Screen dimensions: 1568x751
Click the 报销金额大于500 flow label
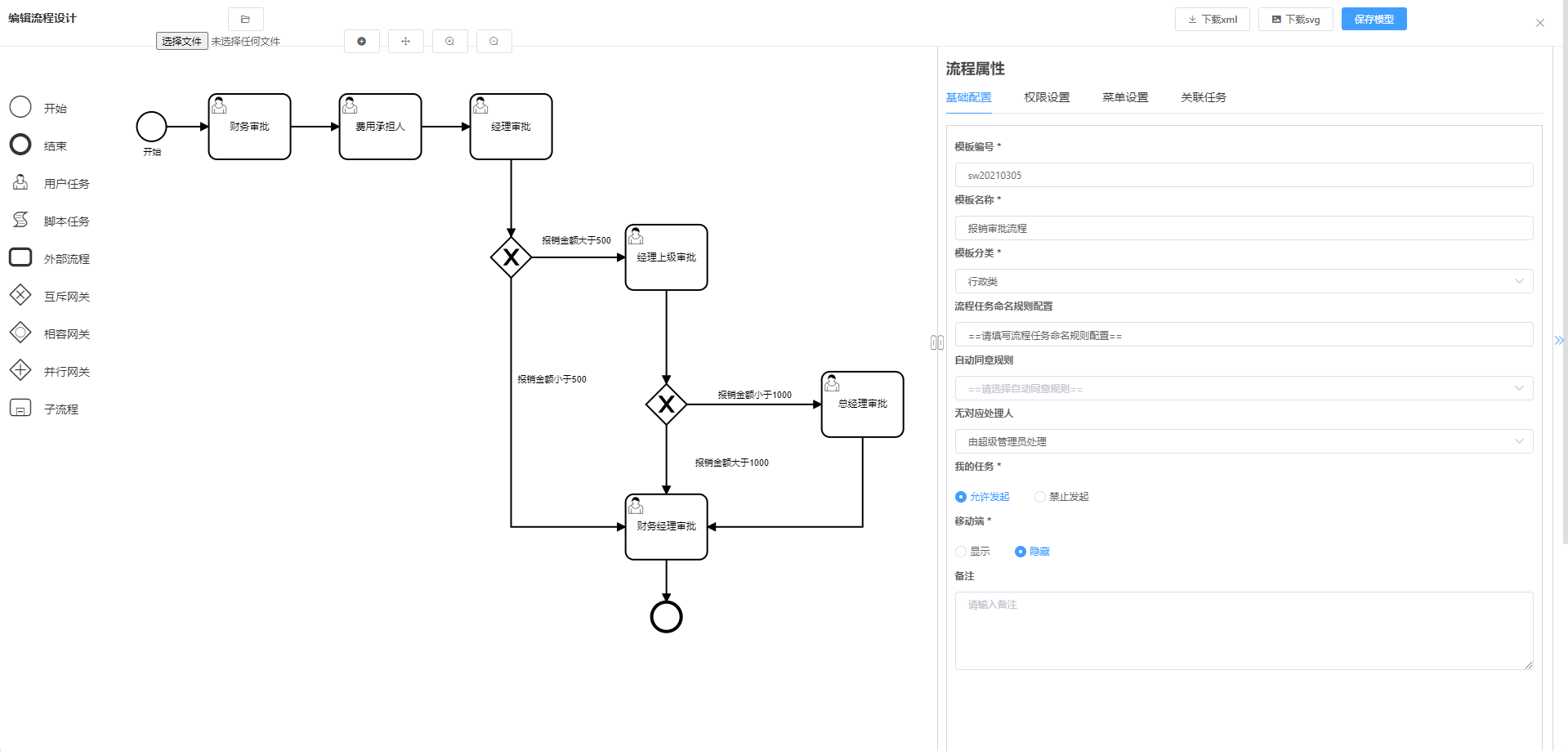tap(576, 240)
